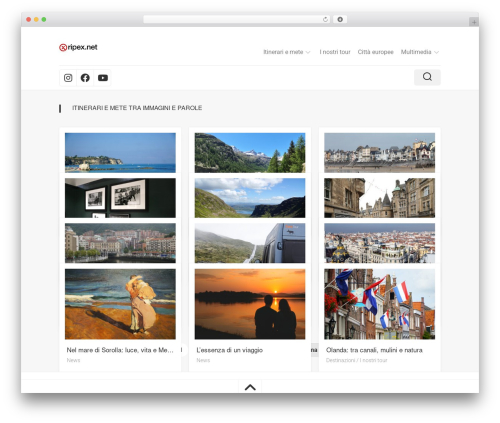
Task: Open article L'essenza di un viaggio
Action: [x=230, y=350]
